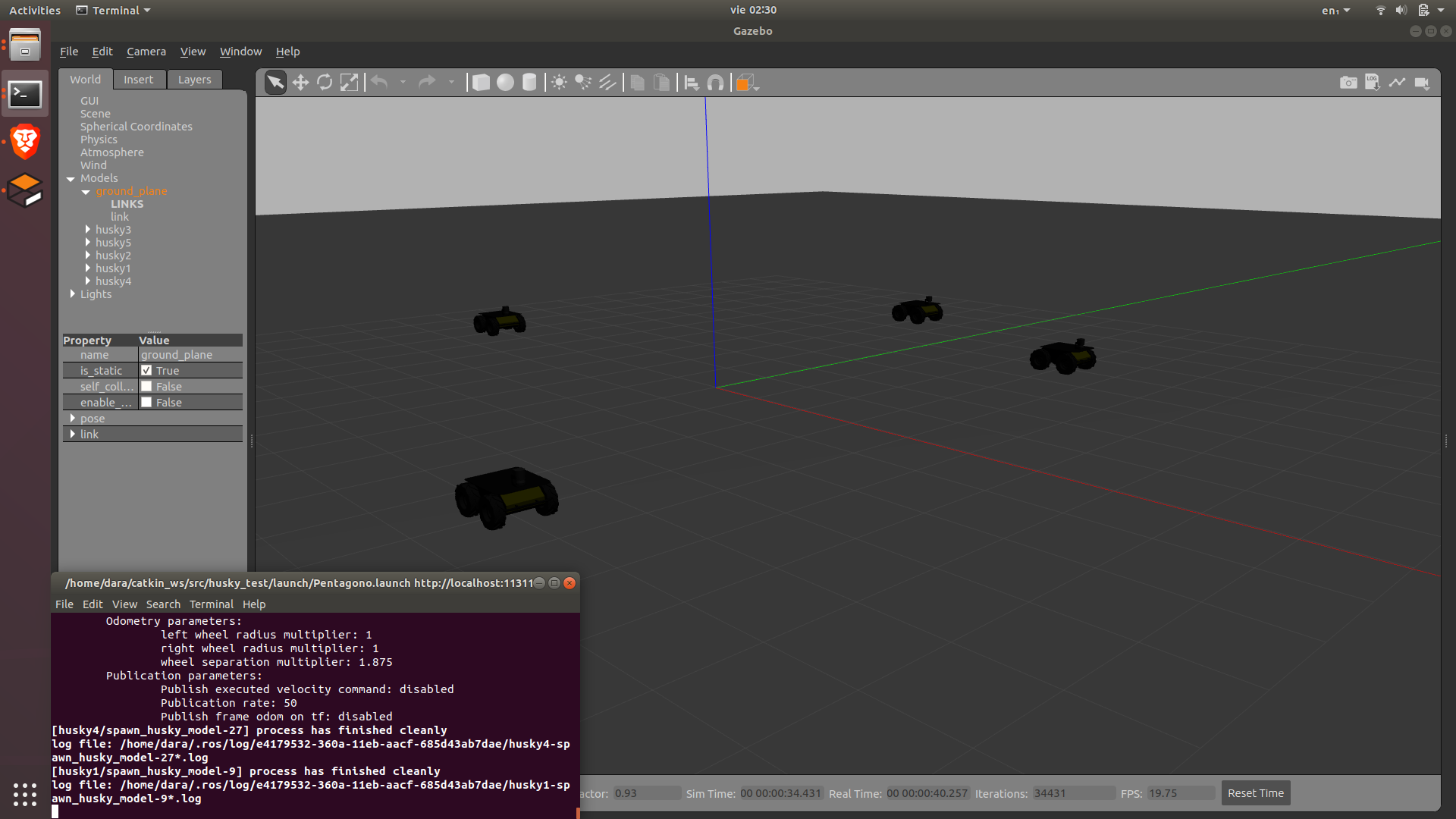Enable the self_collide checkbox
The image size is (1456, 819).
[146, 387]
